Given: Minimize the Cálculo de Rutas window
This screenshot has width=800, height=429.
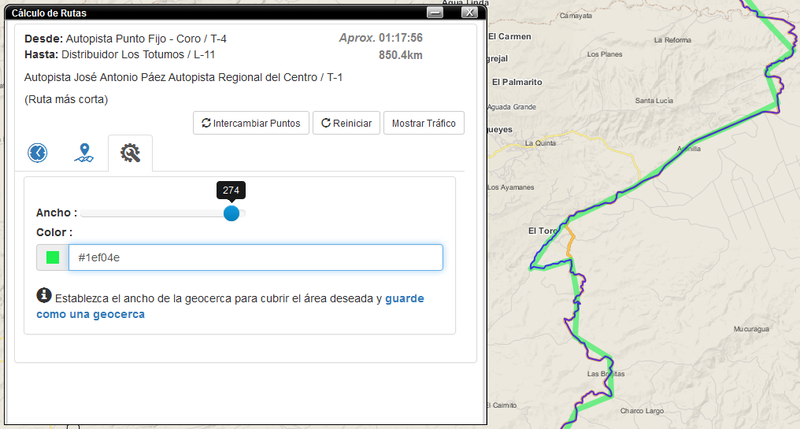Looking at the screenshot, I should 435,12.
